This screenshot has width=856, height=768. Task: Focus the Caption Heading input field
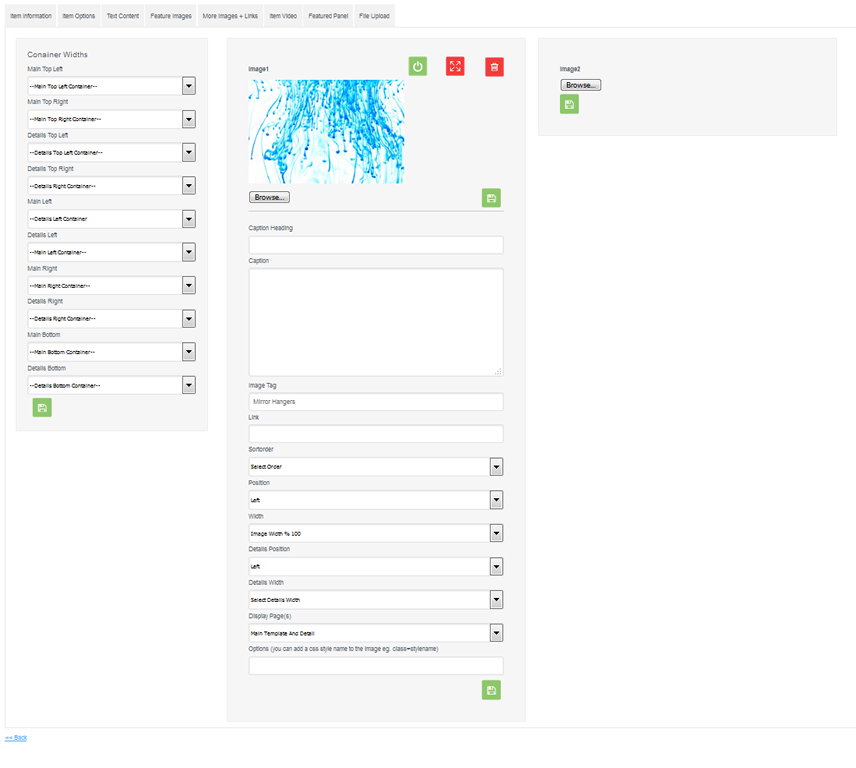376,245
